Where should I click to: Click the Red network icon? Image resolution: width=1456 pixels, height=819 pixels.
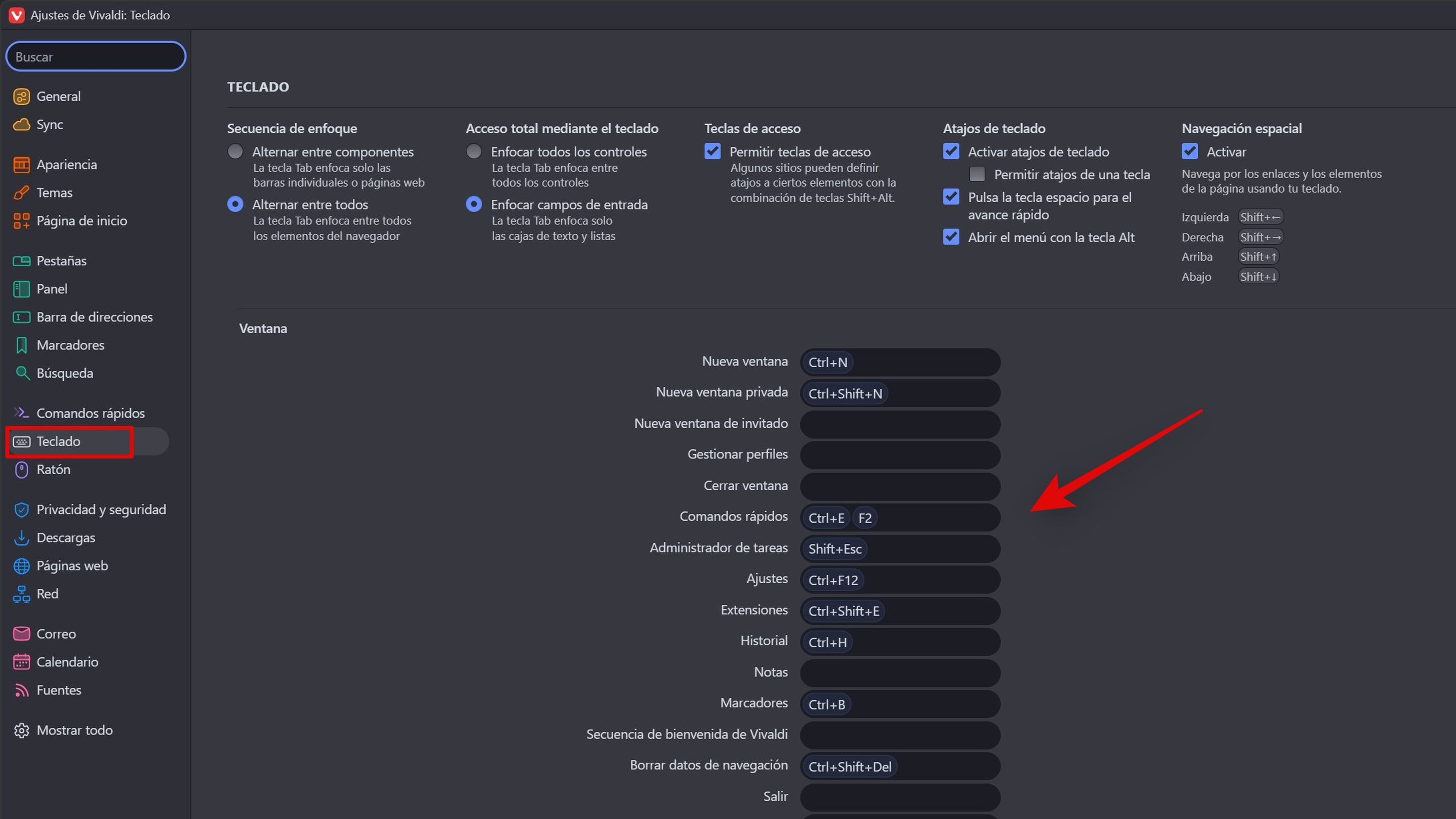[22, 594]
